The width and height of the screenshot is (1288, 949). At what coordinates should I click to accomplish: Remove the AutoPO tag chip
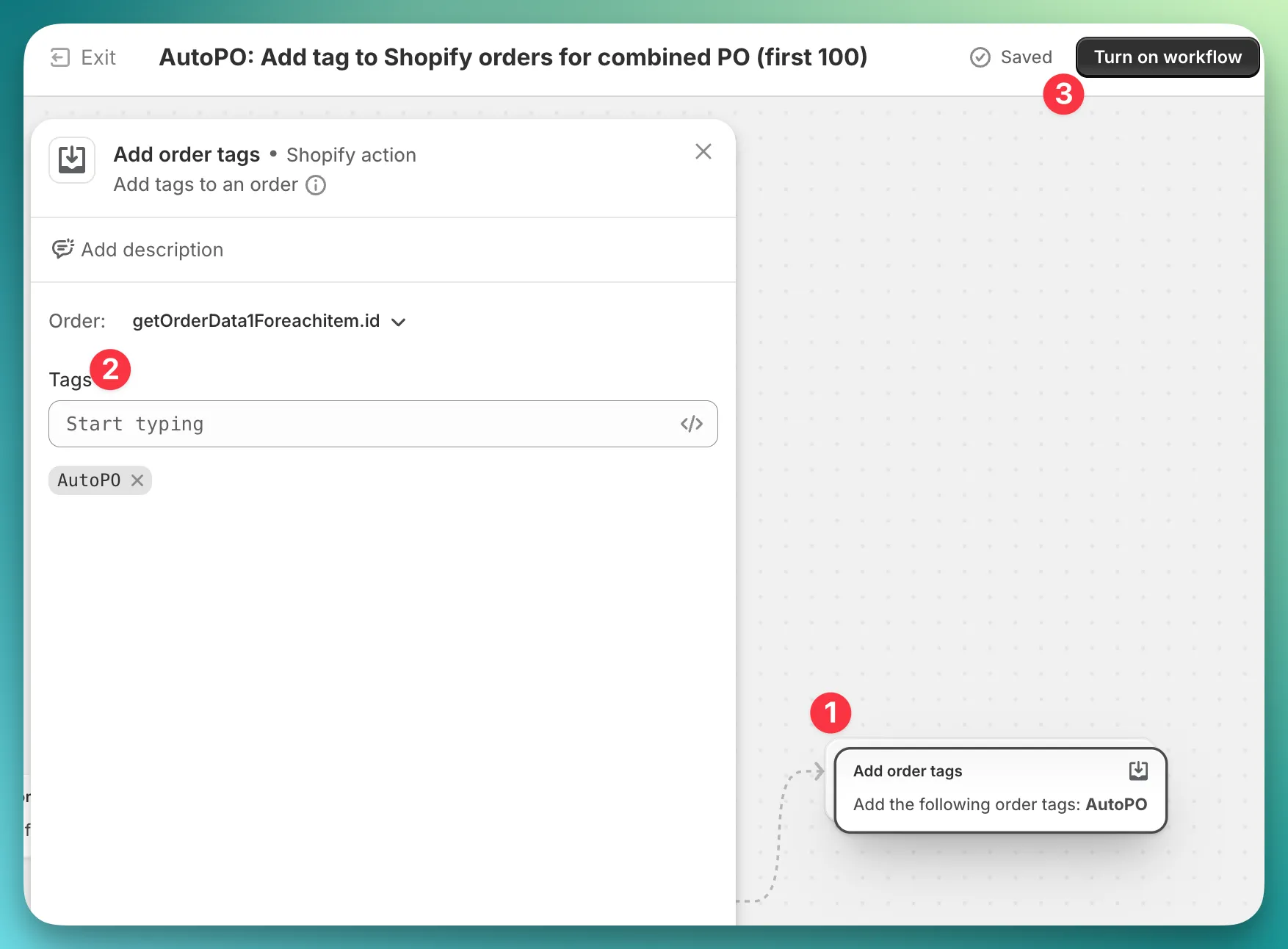click(x=137, y=480)
